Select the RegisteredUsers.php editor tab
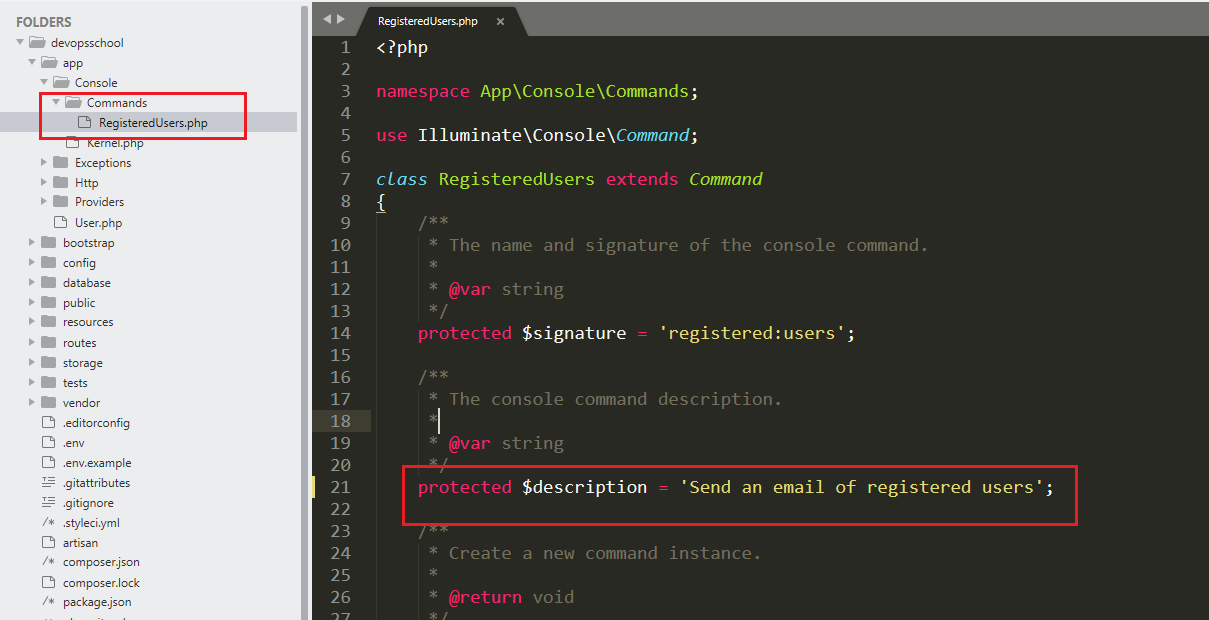Viewport: 1209px width, 620px height. tap(427, 21)
